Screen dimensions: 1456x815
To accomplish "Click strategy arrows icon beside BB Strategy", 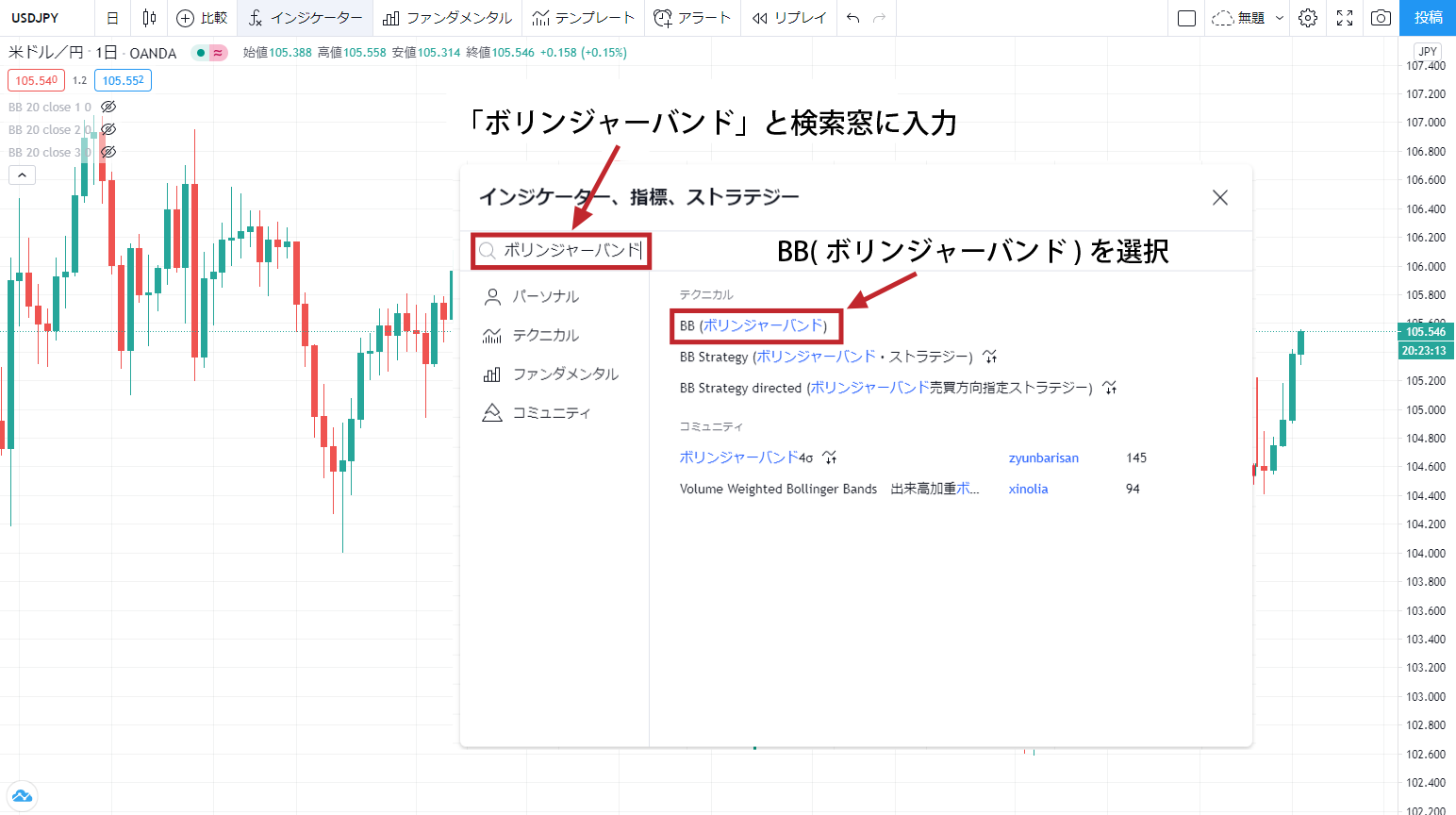I will point(989,357).
